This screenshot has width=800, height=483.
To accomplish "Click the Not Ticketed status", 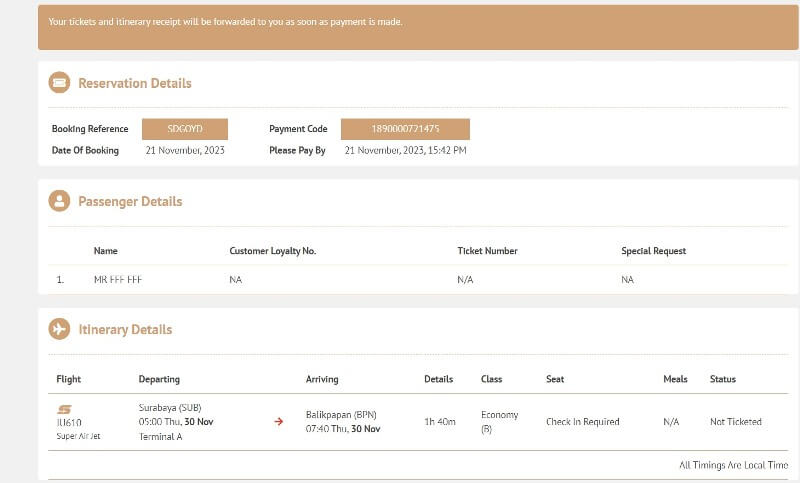I will coord(736,422).
